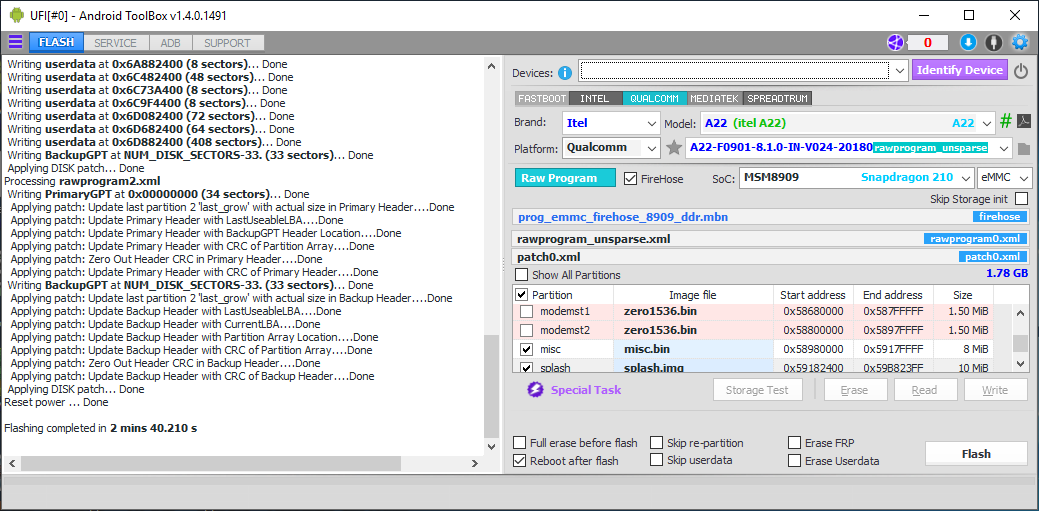Image resolution: width=1039 pixels, height=511 pixels.
Task: Click the green hash icon next to Model
Action: 1006,122
